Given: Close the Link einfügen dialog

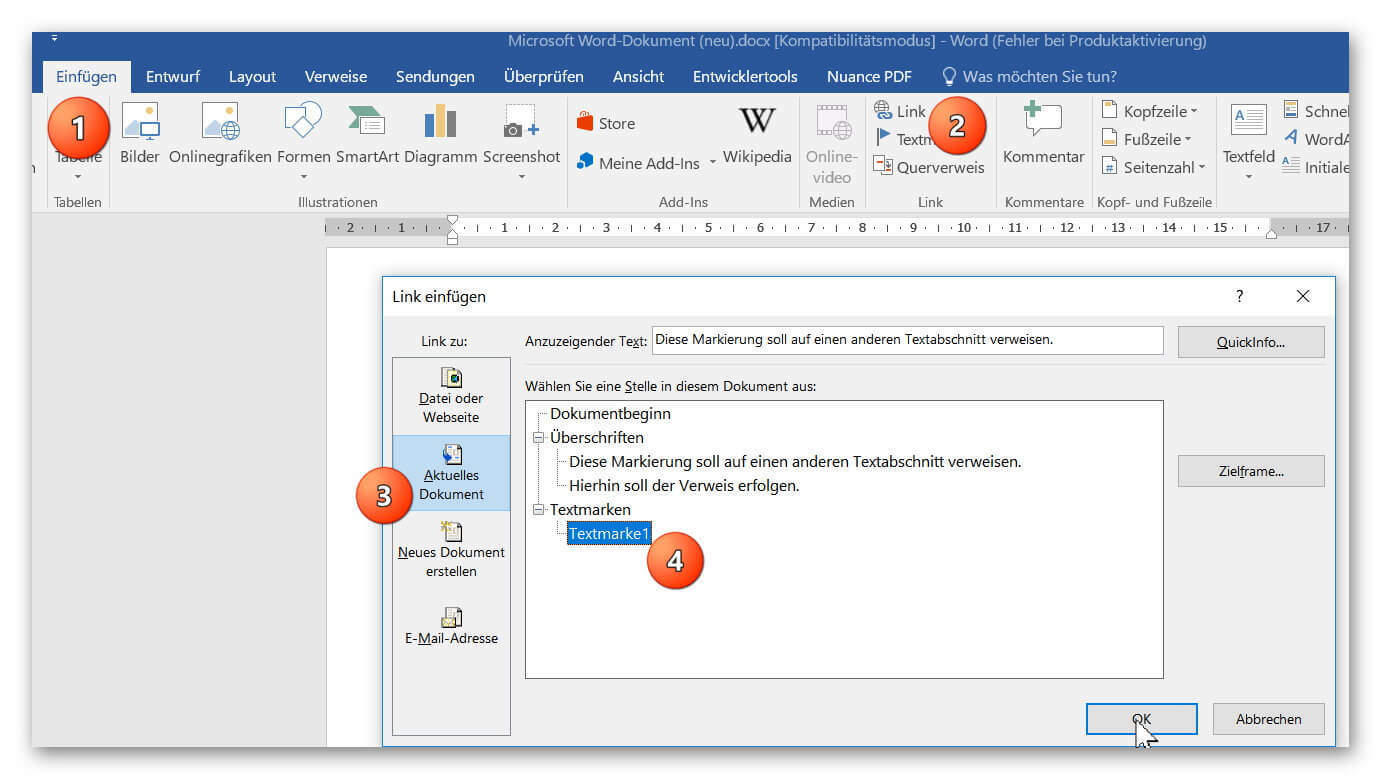Looking at the screenshot, I should click(x=1302, y=296).
